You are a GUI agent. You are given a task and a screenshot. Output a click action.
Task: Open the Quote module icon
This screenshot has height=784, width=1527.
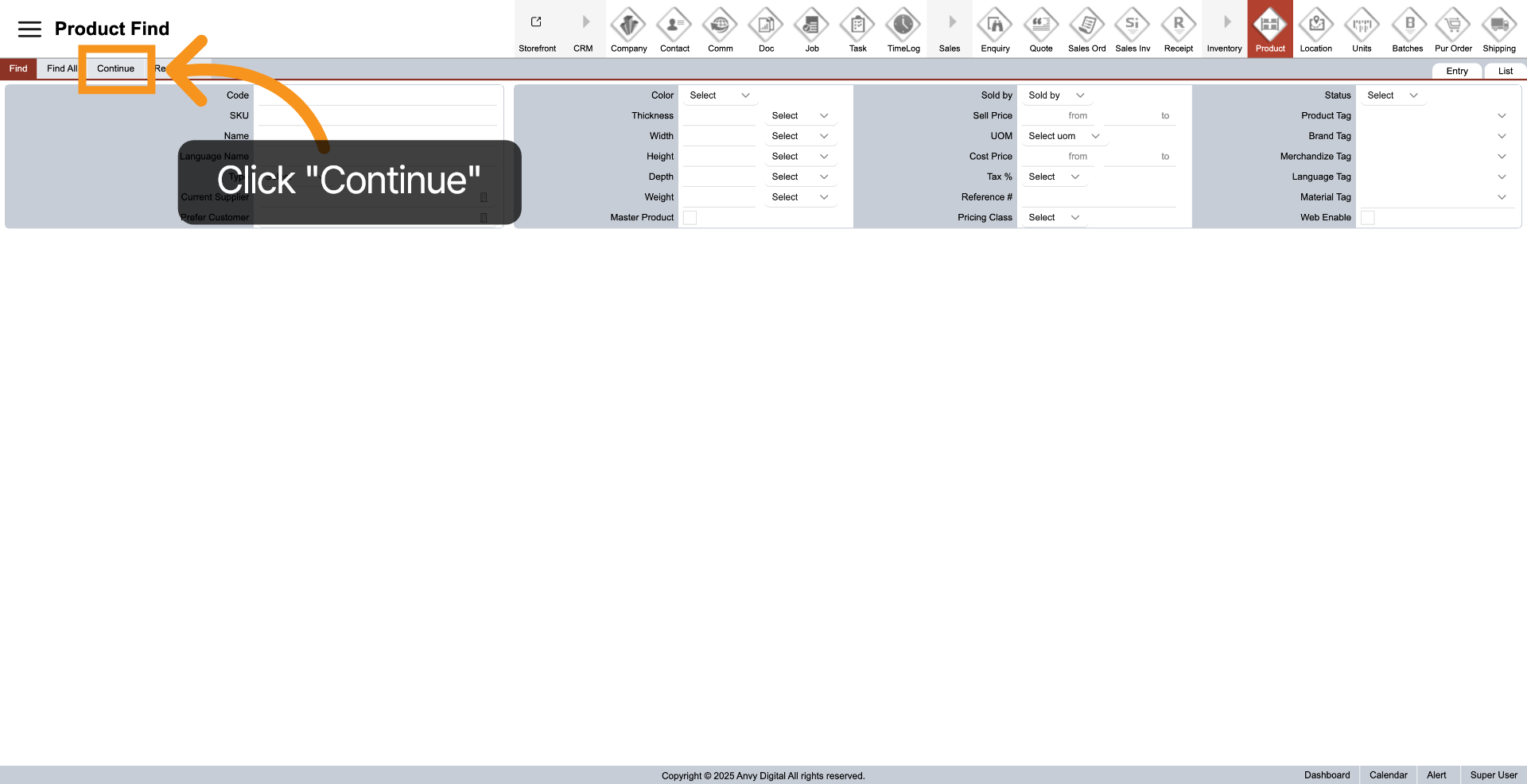click(x=1040, y=26)
